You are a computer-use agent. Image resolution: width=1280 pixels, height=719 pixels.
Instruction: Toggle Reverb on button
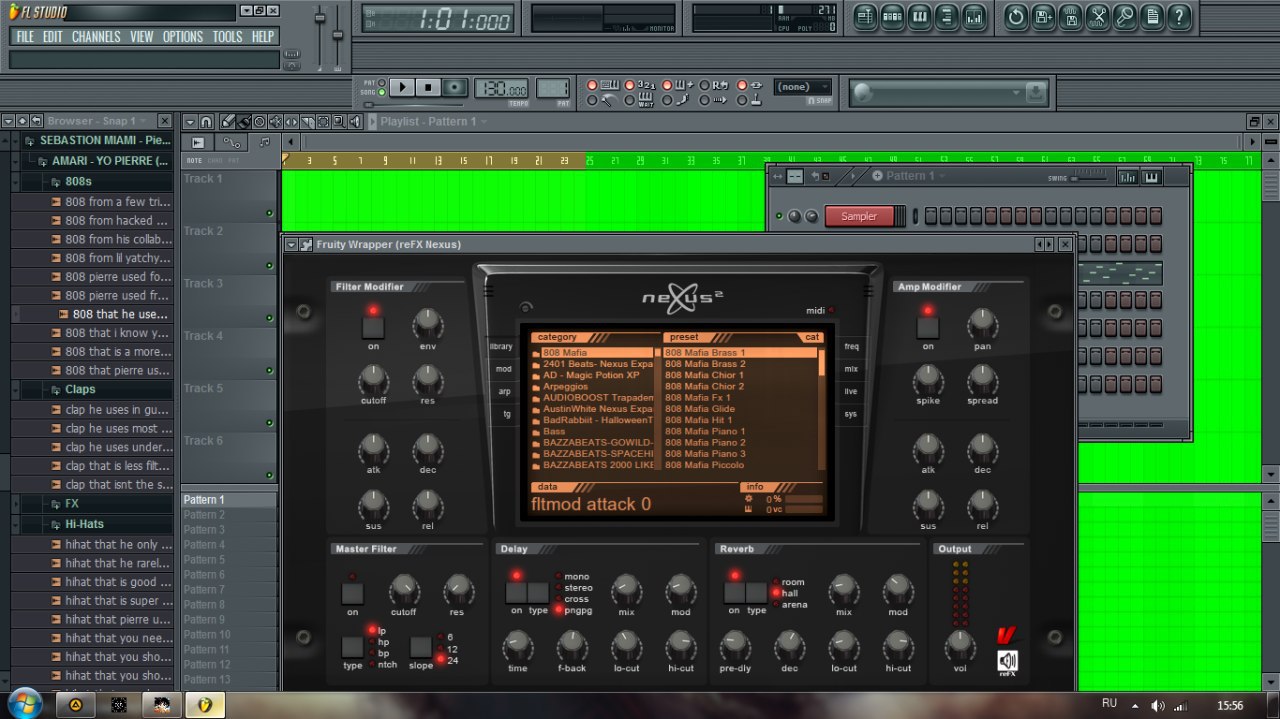click(x=735, y=592)
